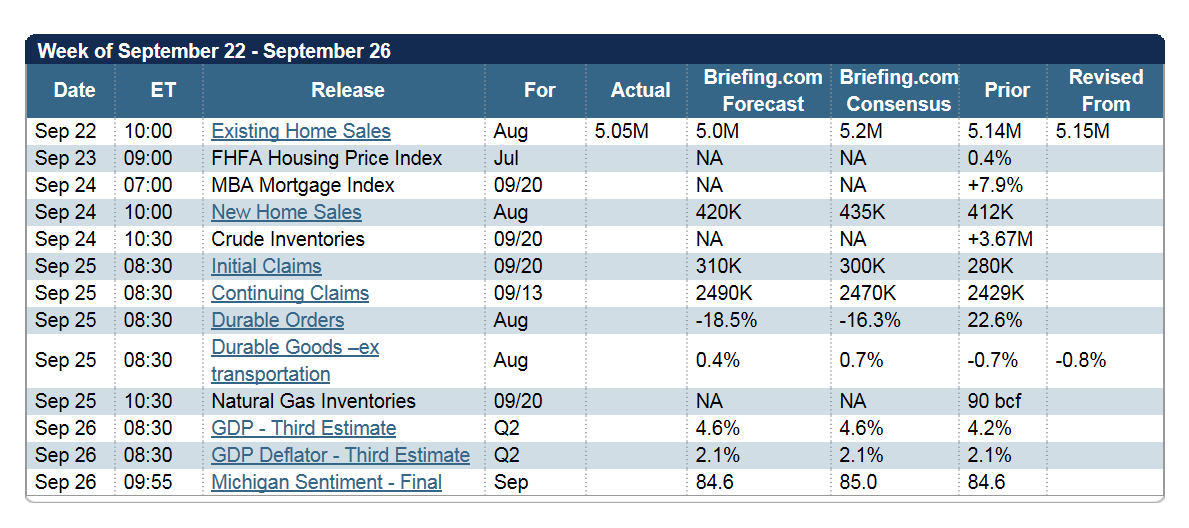Image resolution: width=1189 pixels, height=528 pixels.
Task: Follow the GDP Deflator - Third Estimate link
Action: point(340,455)
